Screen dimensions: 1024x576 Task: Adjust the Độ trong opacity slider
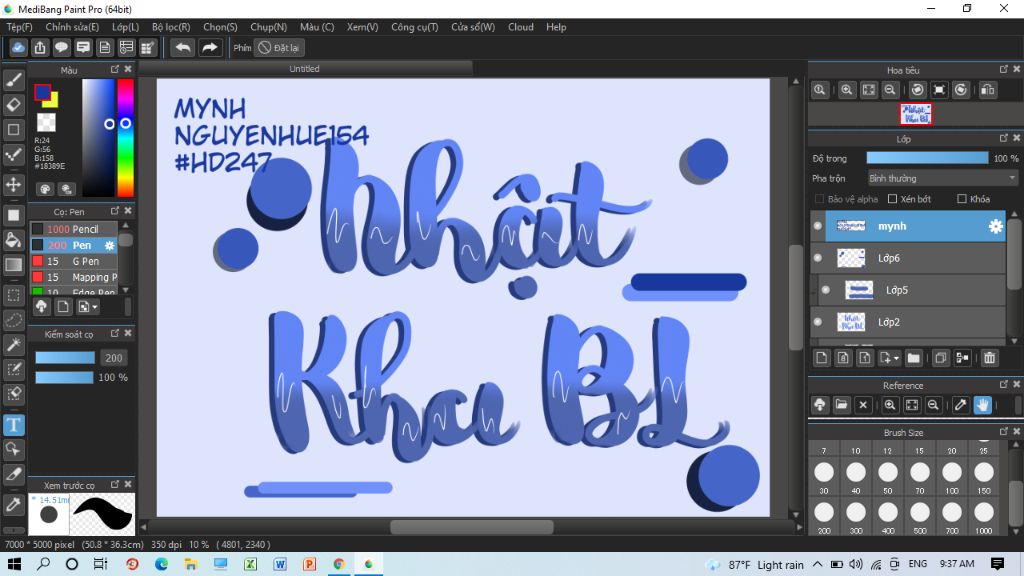pyautogui.click(x=927, y=158)
